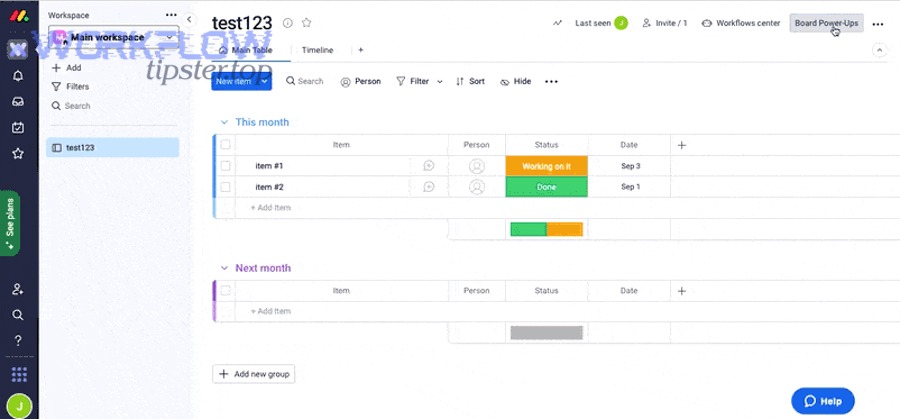The height and width of the screenshot is (419, 900).
Task: Add column plus in Next month group
Action: coord(681,291)
